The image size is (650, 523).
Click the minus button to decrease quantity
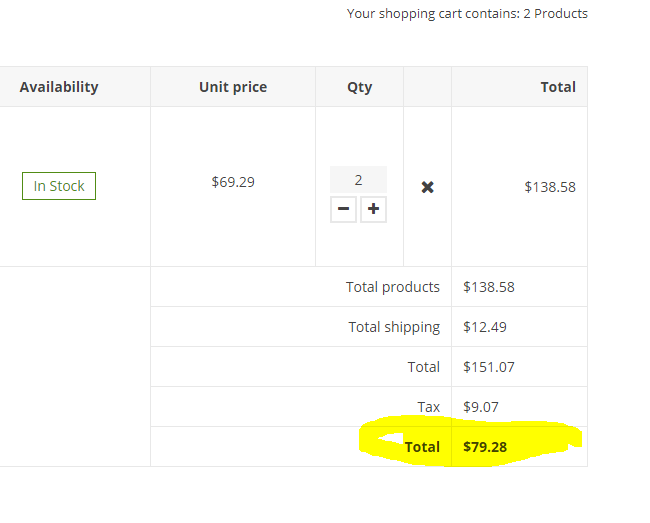[343, 210]
